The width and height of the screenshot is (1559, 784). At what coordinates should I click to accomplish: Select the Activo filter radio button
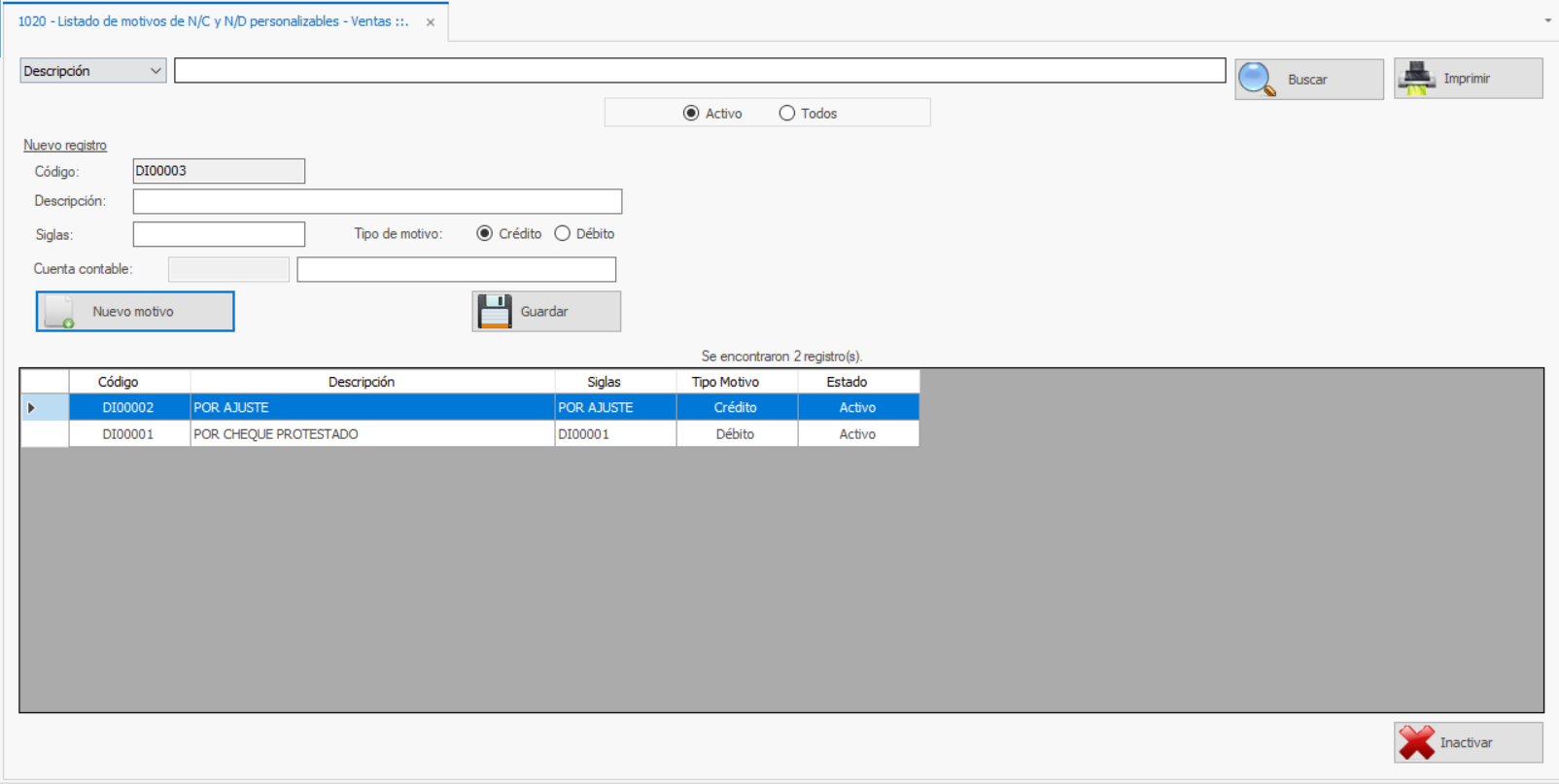tap(691, 114)
